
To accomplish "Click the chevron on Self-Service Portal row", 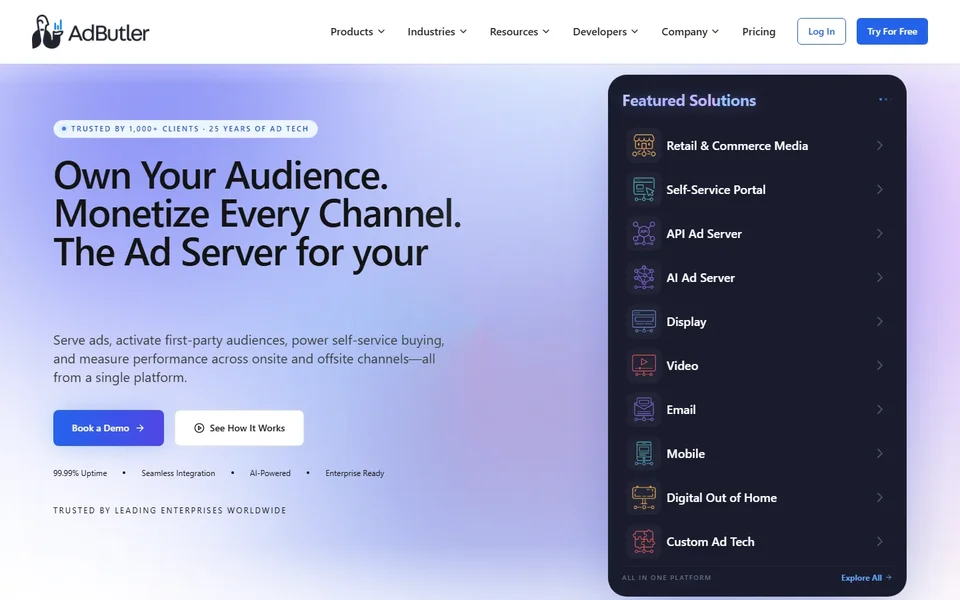I will (x=880, y=190).
